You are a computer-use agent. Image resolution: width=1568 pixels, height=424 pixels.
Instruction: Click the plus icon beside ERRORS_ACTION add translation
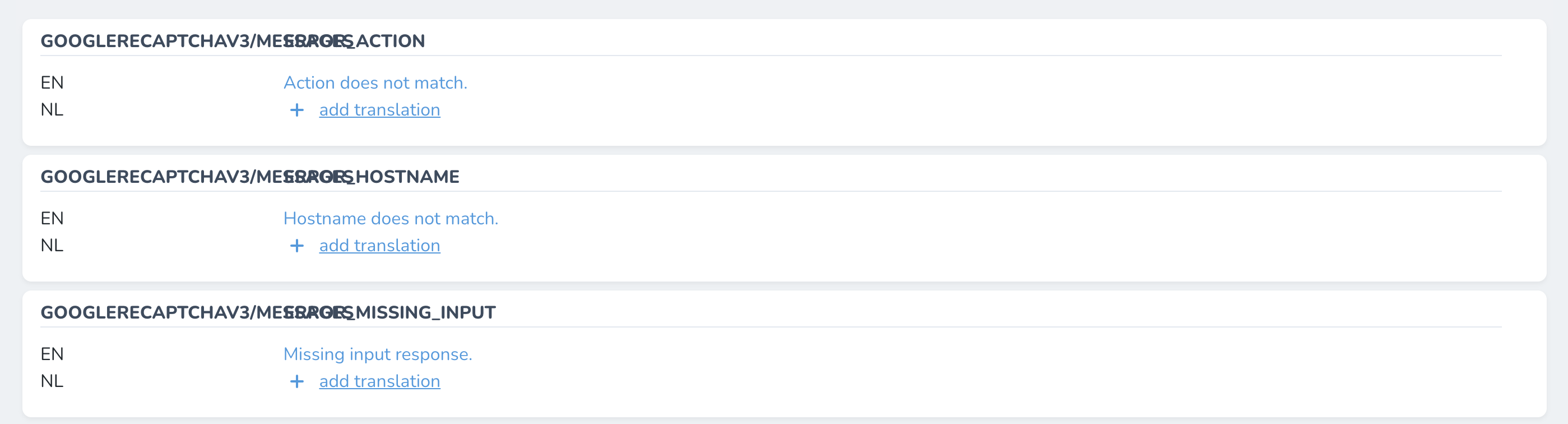click(x=297, y=110)
